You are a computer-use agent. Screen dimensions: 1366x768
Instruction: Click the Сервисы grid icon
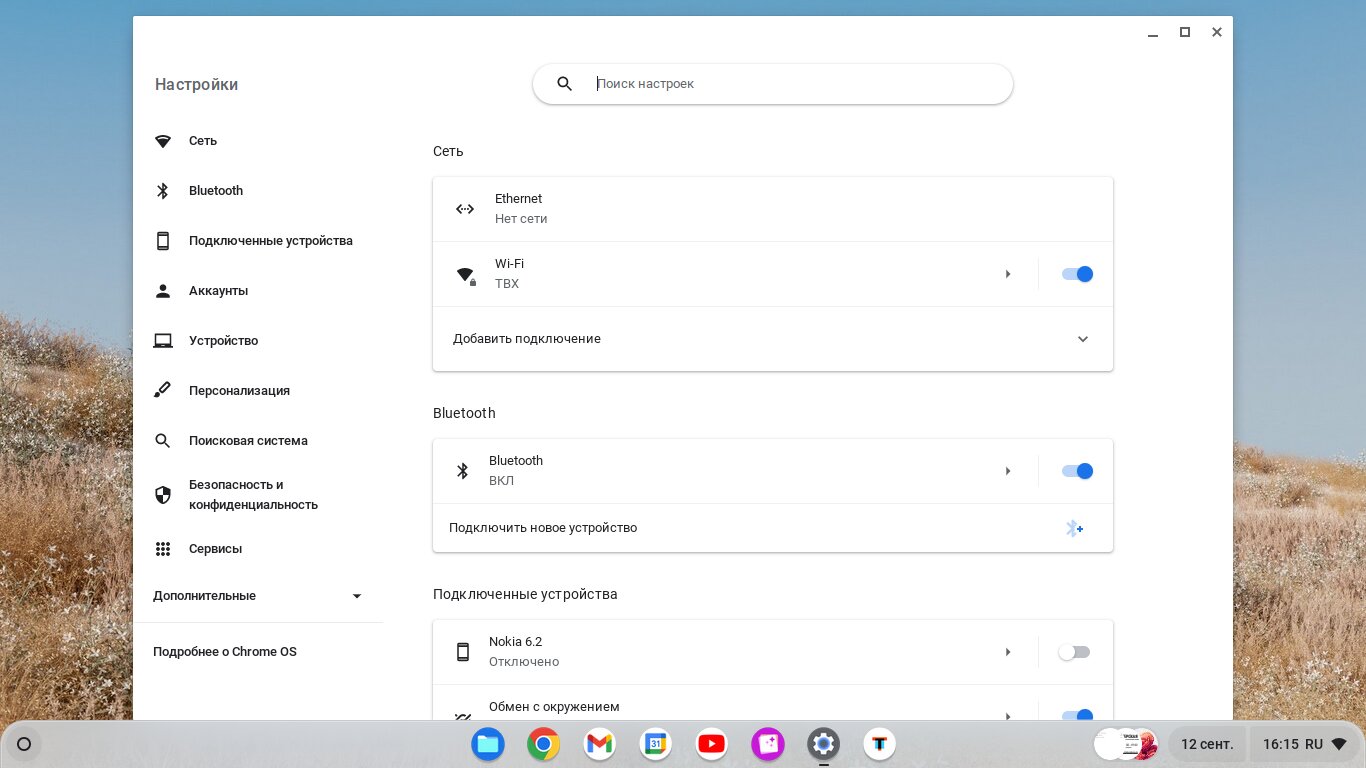163,549
